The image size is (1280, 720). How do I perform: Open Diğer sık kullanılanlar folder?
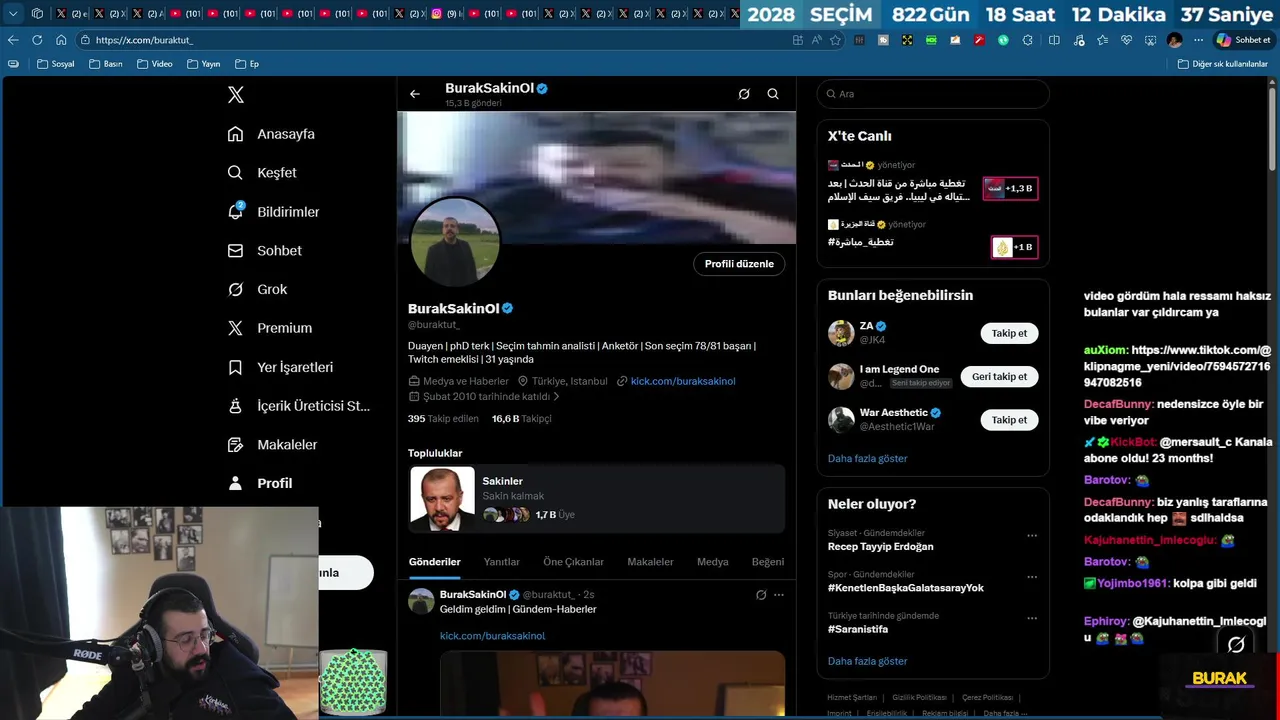(1222, 64)
